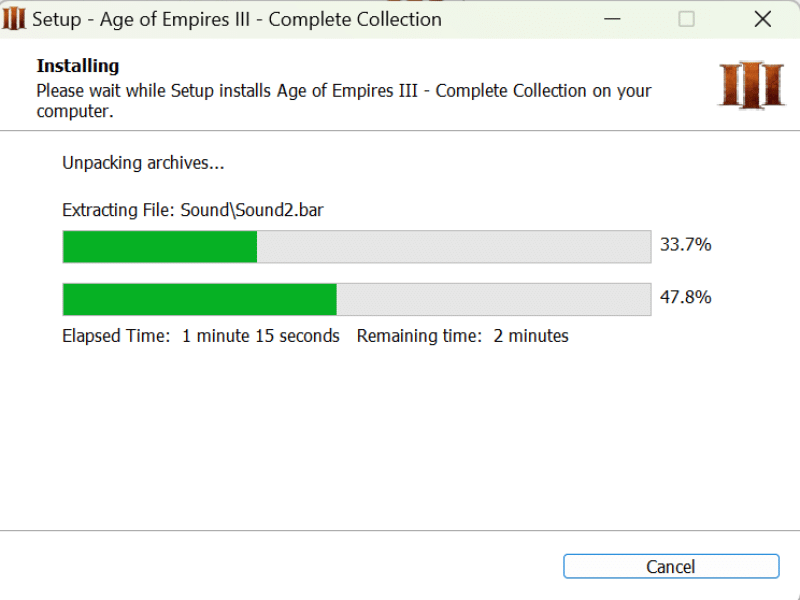The height and width of the screenshot is (600, 800).
Task: Click the "Remaining time" label
Action: (x=419, y=336)
